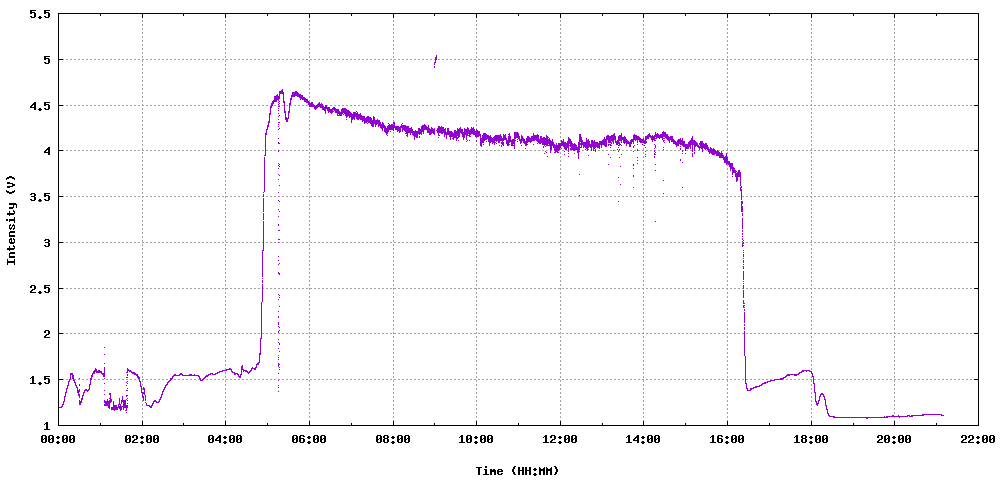
Task: Click the 2 intensity tick label
Action: [45, 334]
